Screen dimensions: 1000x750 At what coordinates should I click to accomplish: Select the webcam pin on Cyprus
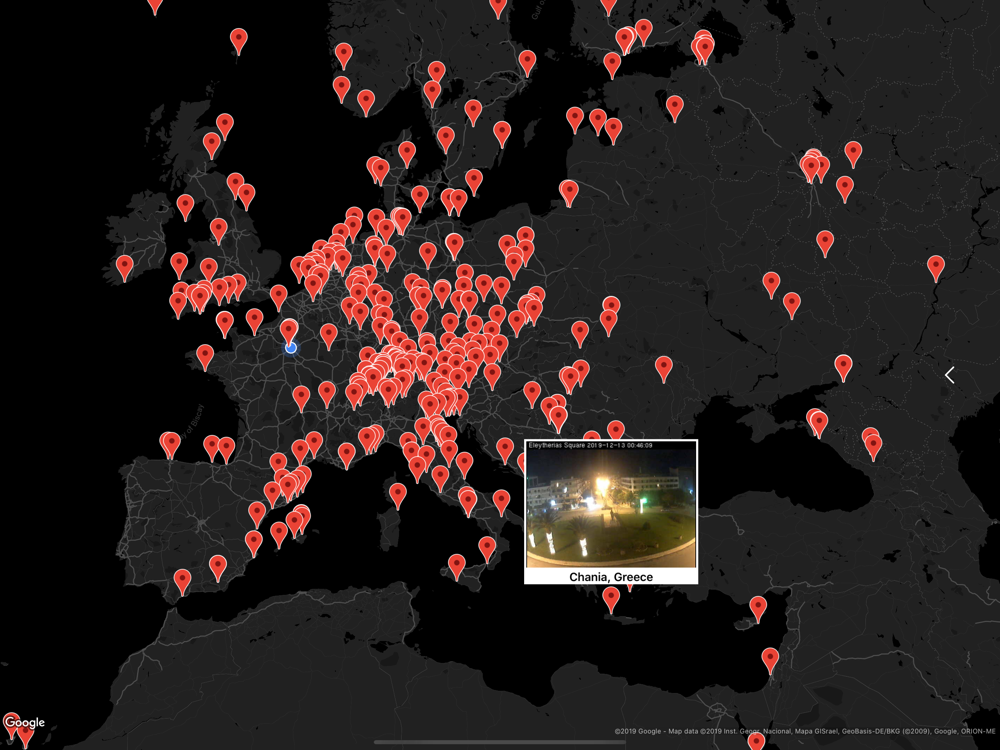[x=758, y=607]
